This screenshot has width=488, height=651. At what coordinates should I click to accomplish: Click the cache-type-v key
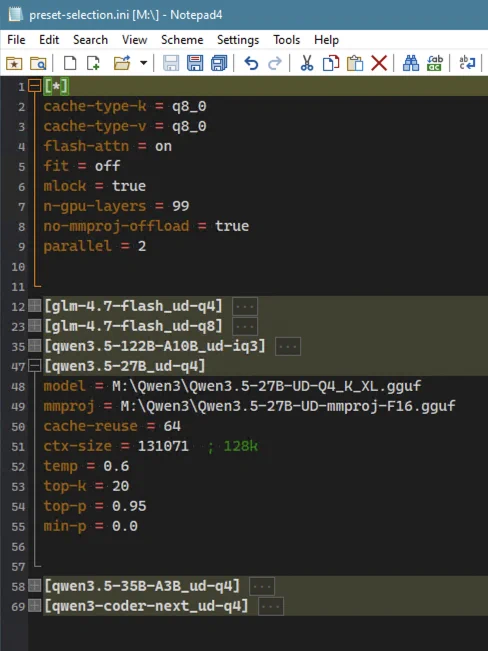click(95, 127)
